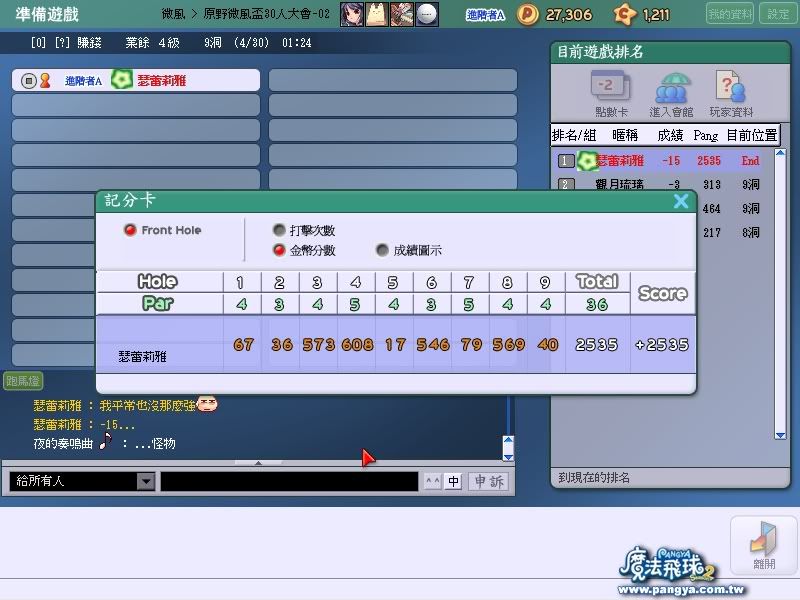Click the 成績 column header
Image resolution: width=800 pixels, height=600 pixels.
tap(670, 135)
